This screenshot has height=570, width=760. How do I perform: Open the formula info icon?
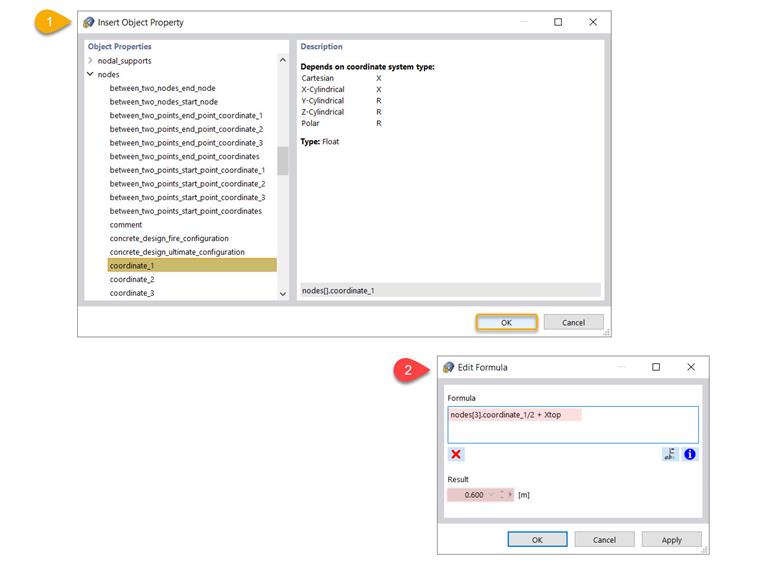pos(690,454)
